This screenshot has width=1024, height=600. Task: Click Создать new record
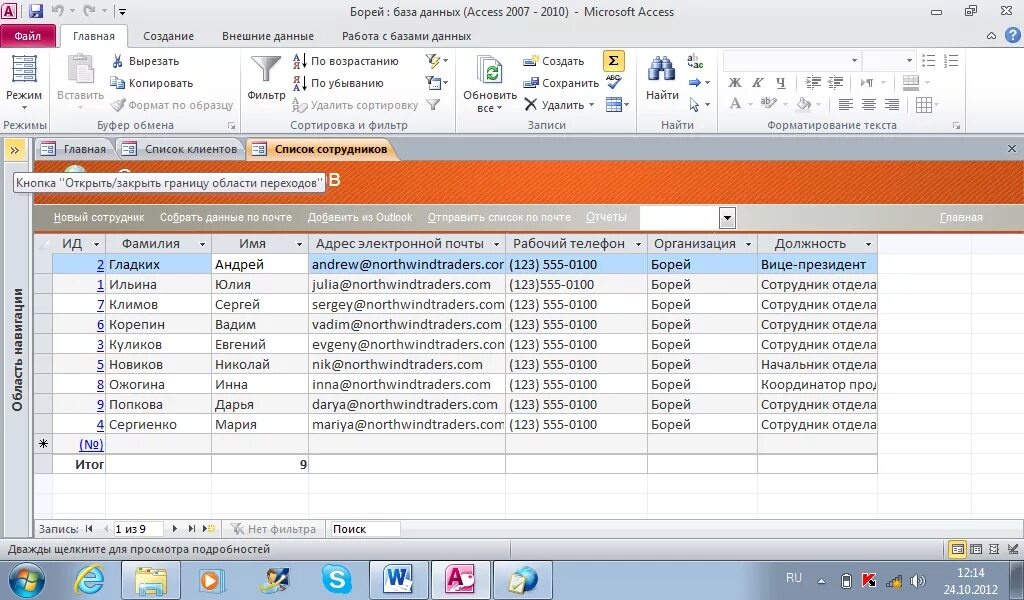554,61
